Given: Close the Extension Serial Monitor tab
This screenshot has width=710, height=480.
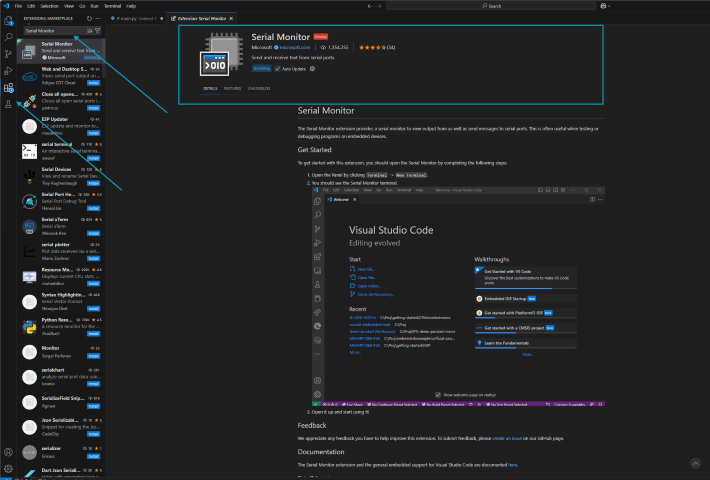Looking at the screenshot, I should [231, 19].
